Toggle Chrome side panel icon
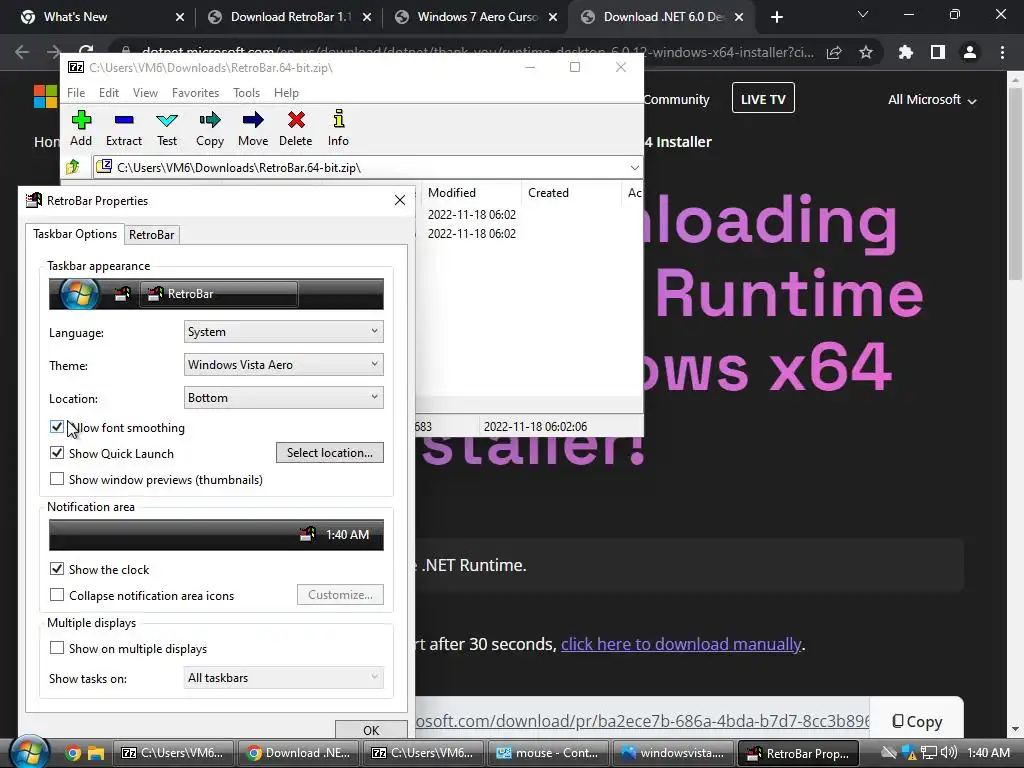Viewport: 1024px width, 768px height. click(938, 52)
